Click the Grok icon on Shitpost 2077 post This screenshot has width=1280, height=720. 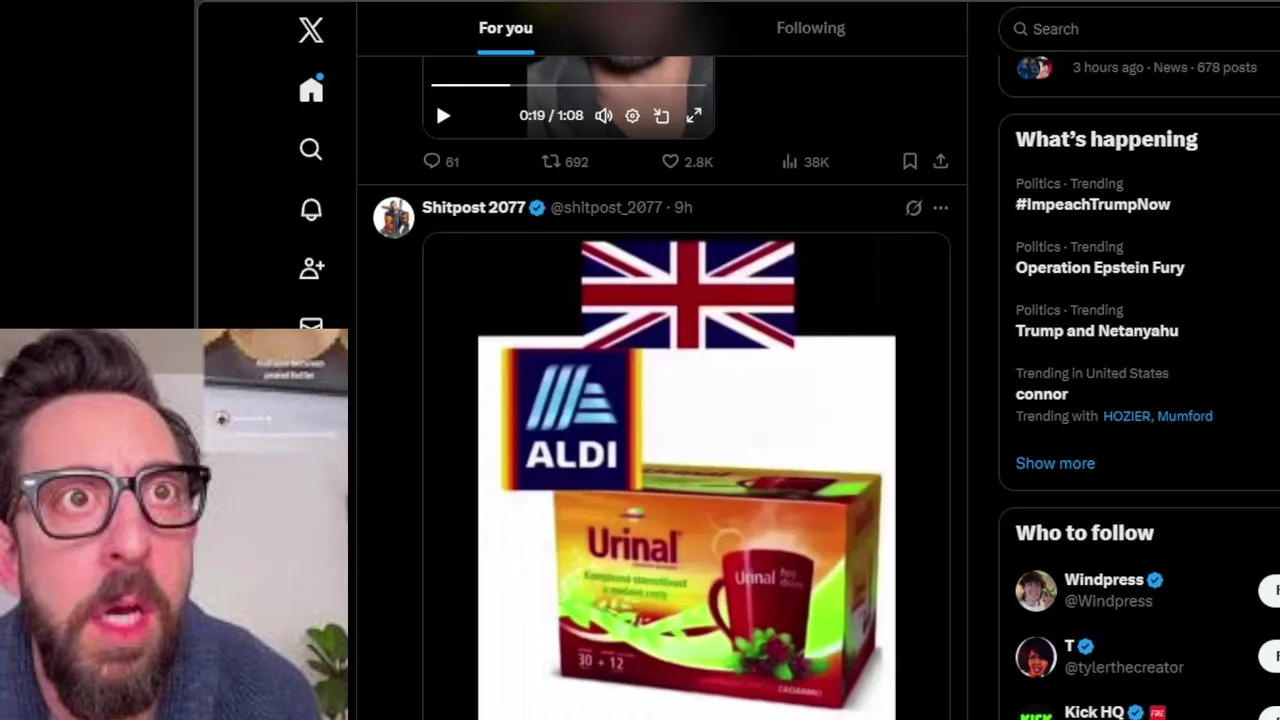913,208
